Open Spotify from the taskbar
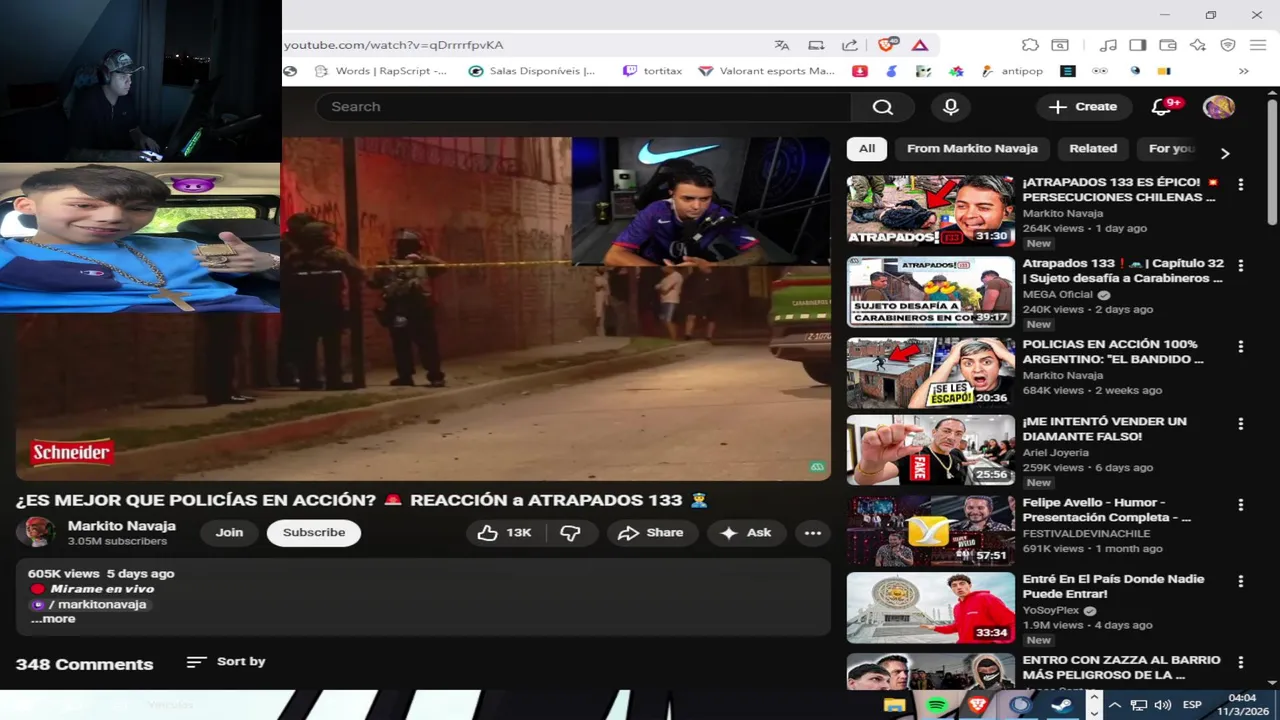 coord(937,705)
